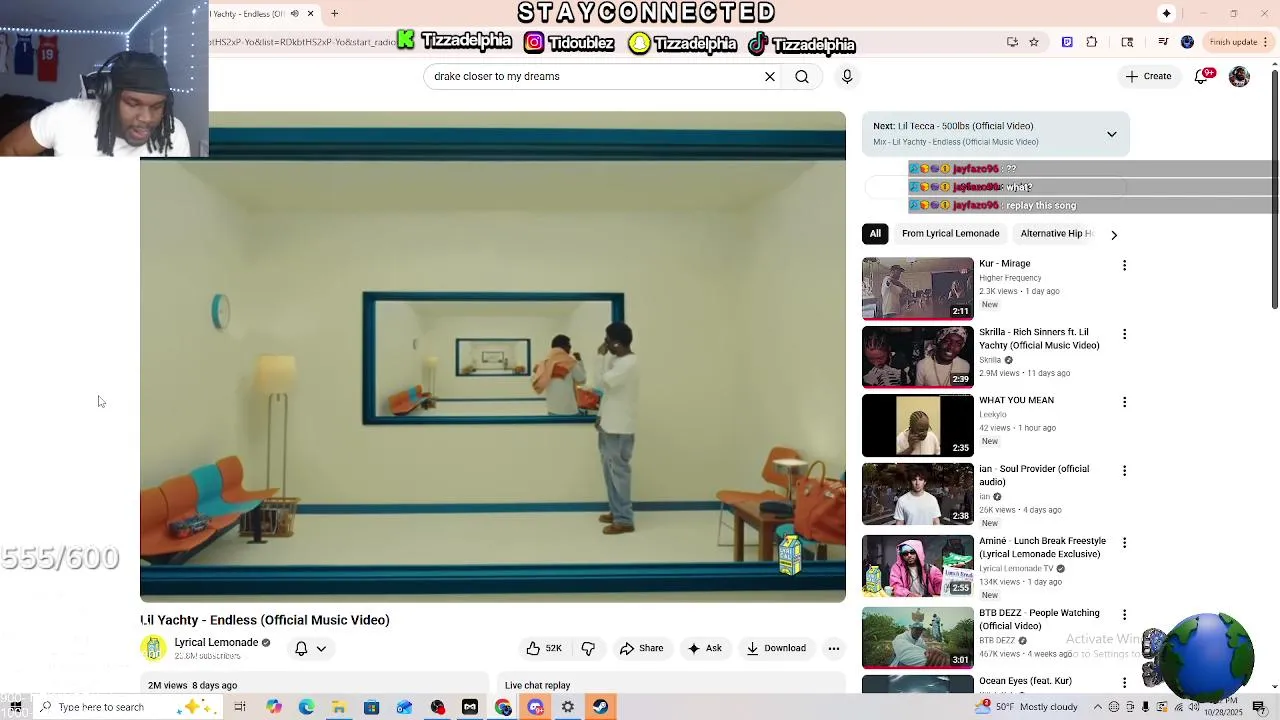Open options for Aminé Lunch Break Freestyle

[x=1124, y=542]
